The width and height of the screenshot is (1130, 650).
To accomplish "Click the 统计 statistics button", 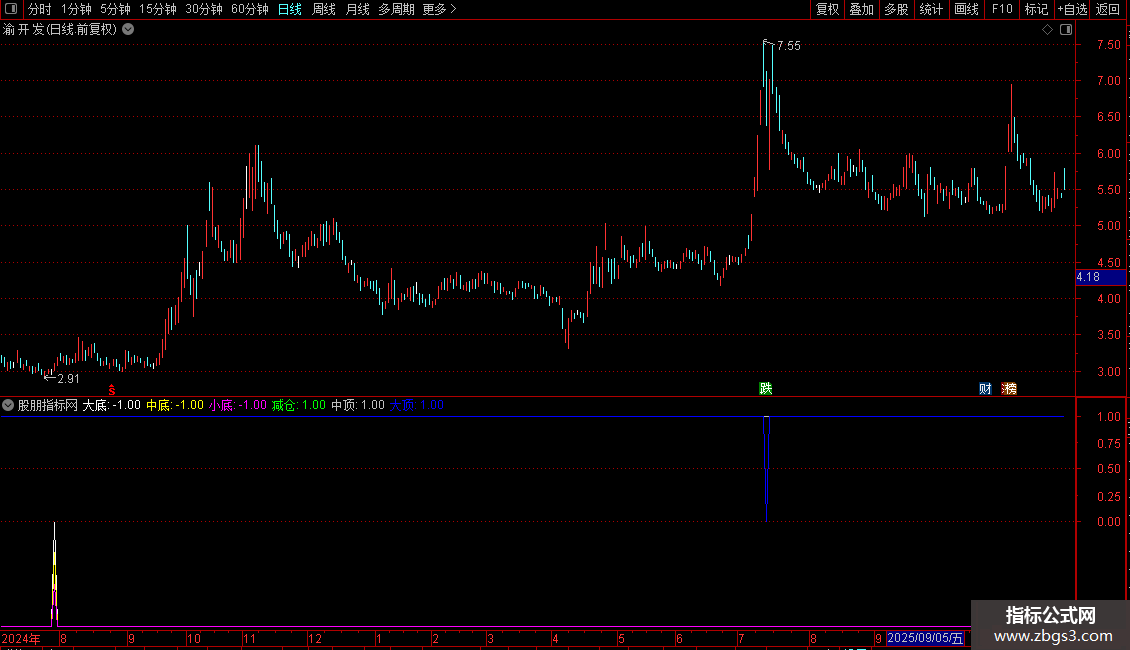I will pyautogui.click(x=930, y=9).
